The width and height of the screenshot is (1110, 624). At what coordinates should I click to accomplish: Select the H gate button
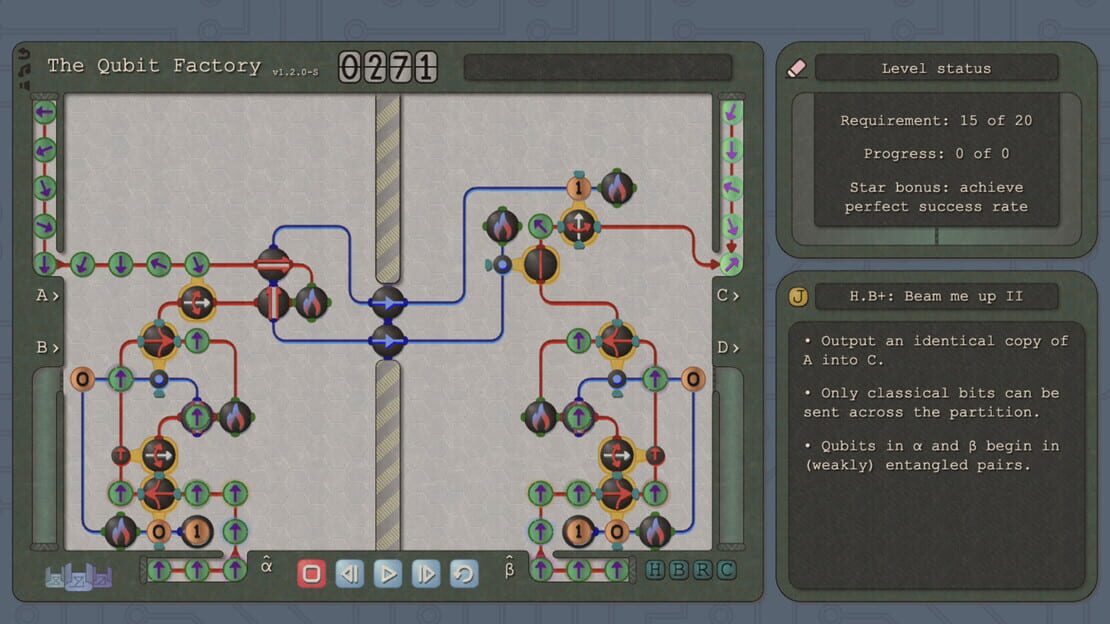656,570
